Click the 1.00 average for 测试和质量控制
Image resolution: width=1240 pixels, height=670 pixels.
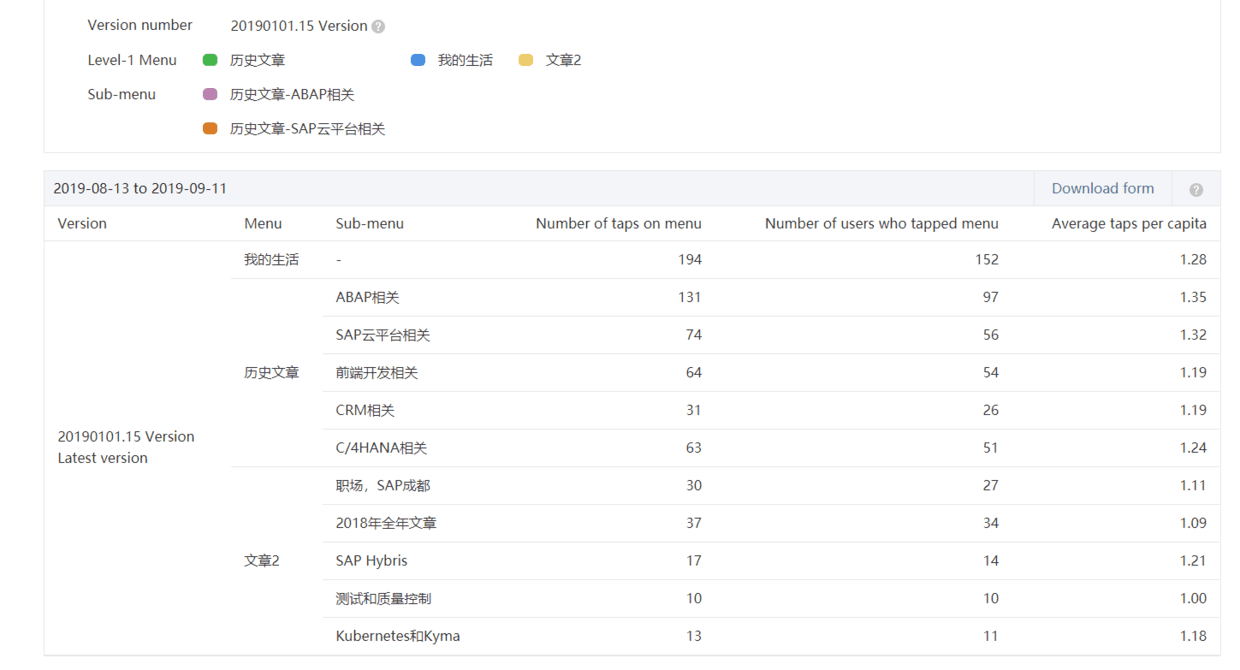(1193, 598)
